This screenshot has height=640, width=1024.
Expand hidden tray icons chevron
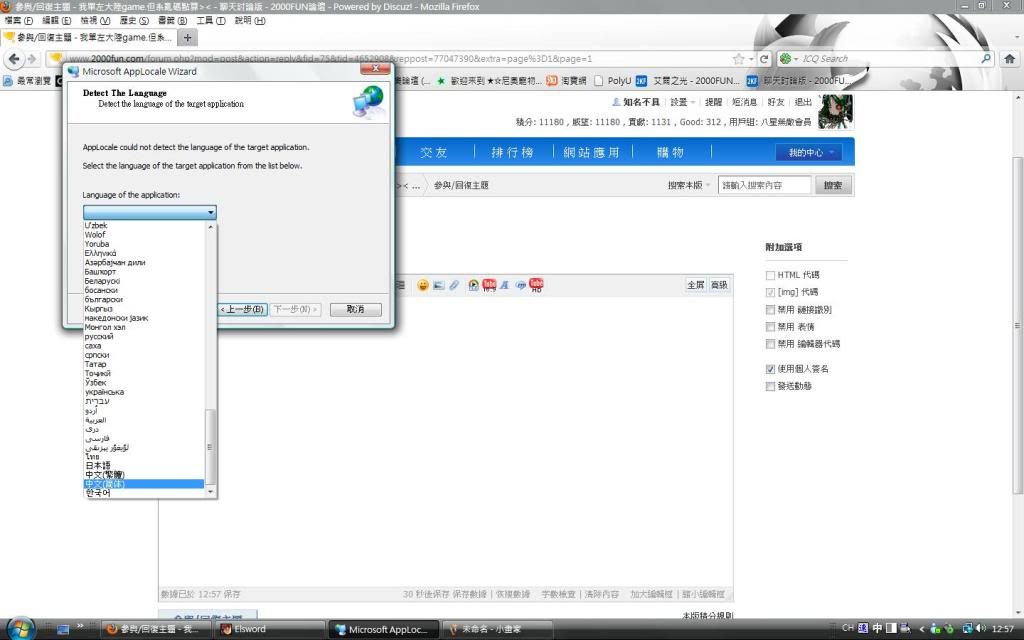pyautogui.click(x=922, y=628)
